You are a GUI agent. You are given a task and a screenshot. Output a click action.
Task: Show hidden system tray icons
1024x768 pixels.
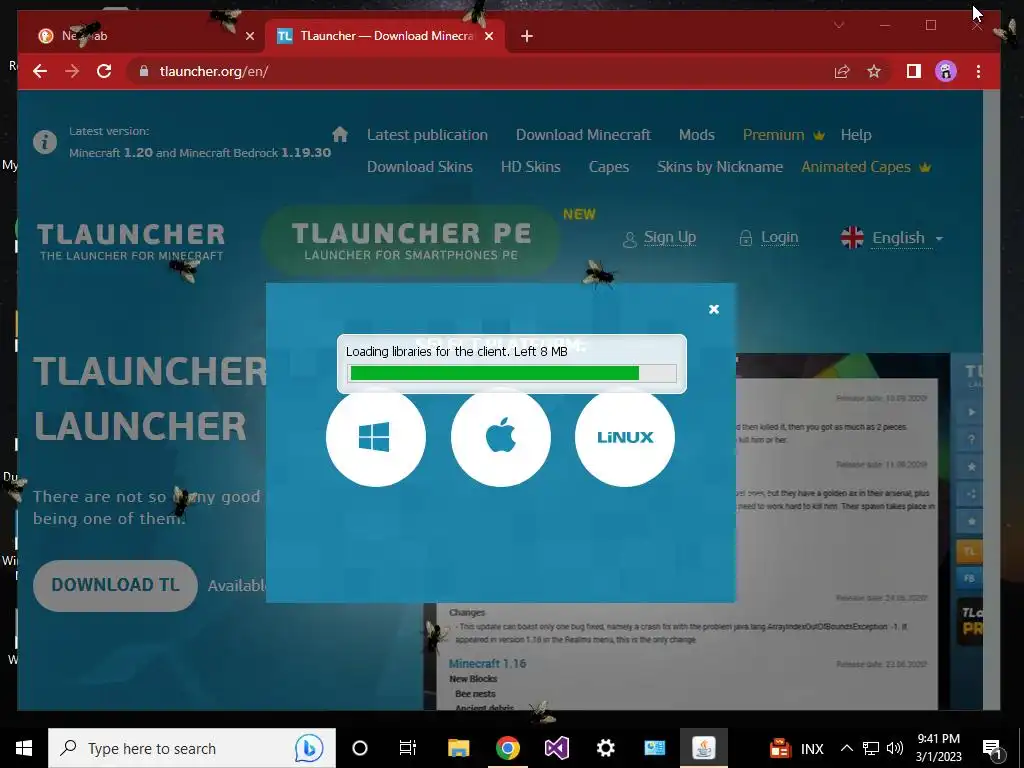click(x=846, y=748)
